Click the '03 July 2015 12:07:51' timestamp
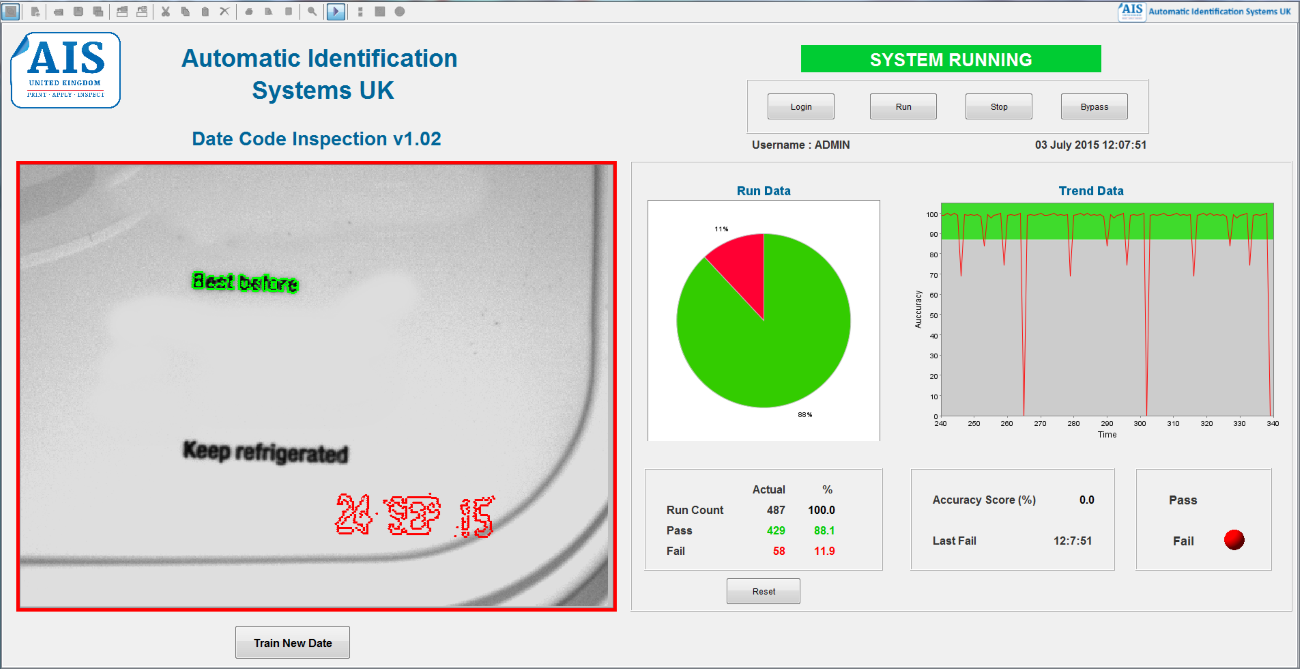 (1091, 145)
